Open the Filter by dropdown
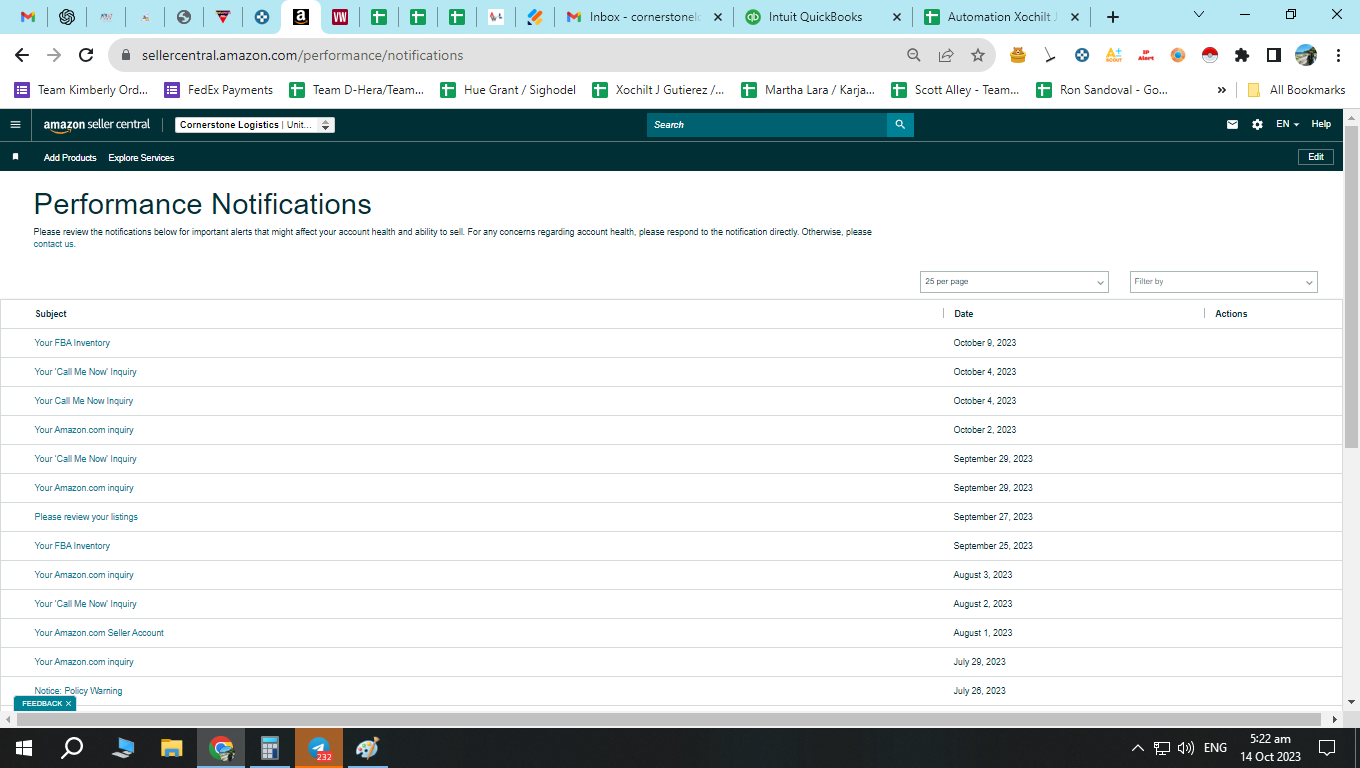This screenshot has height=768, width=1360. click(x=1224, y=282)
